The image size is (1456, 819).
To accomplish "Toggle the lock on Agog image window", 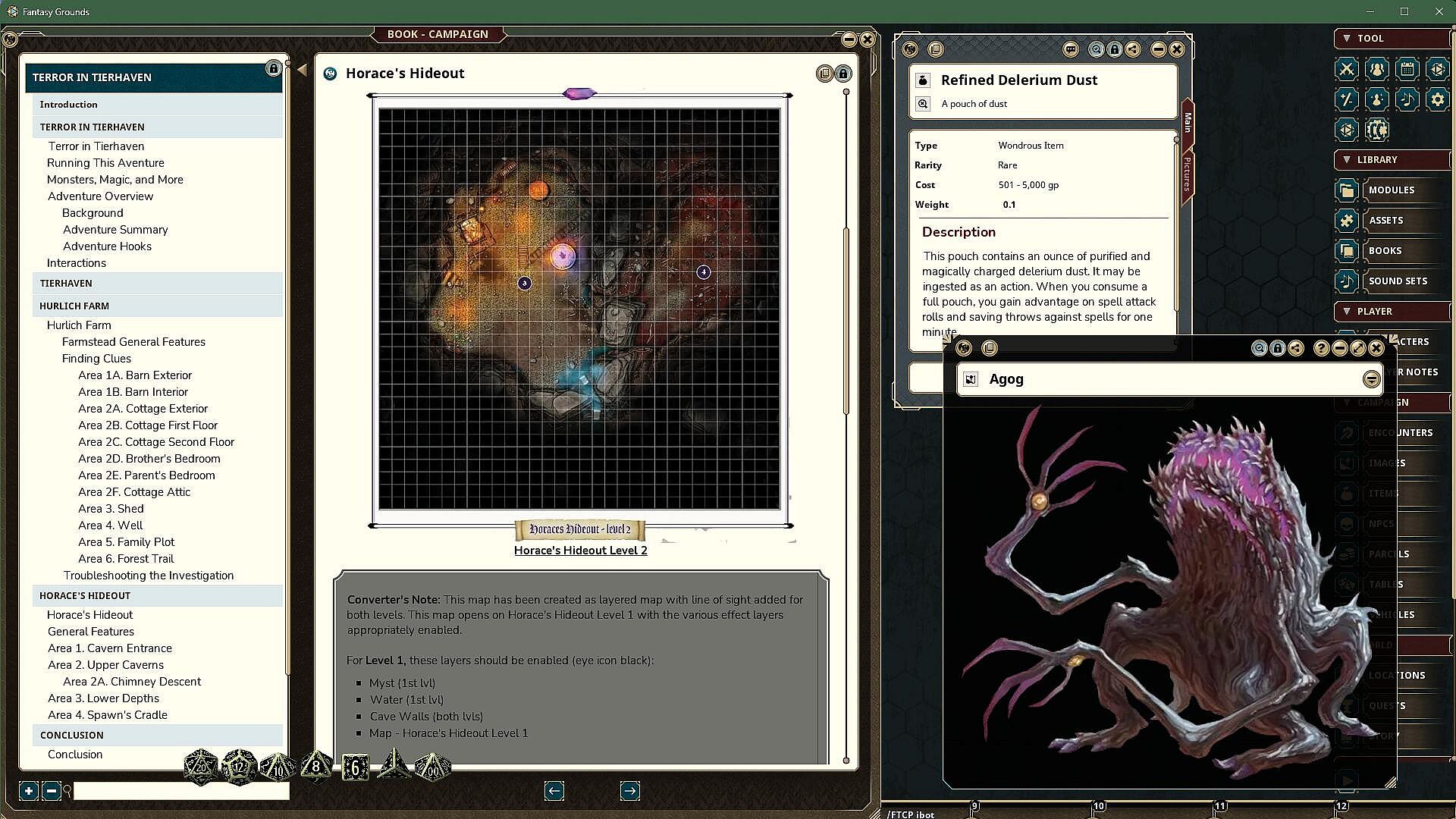I will (x=1278, y=348).
